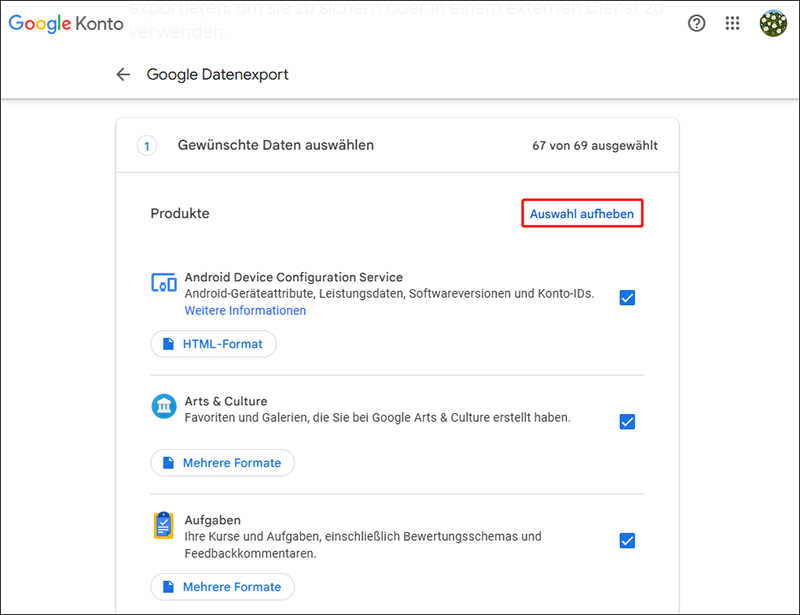This screenshot has height=615, width=800.
Task: Click the step 1 circle indicator
Action: 147,146
